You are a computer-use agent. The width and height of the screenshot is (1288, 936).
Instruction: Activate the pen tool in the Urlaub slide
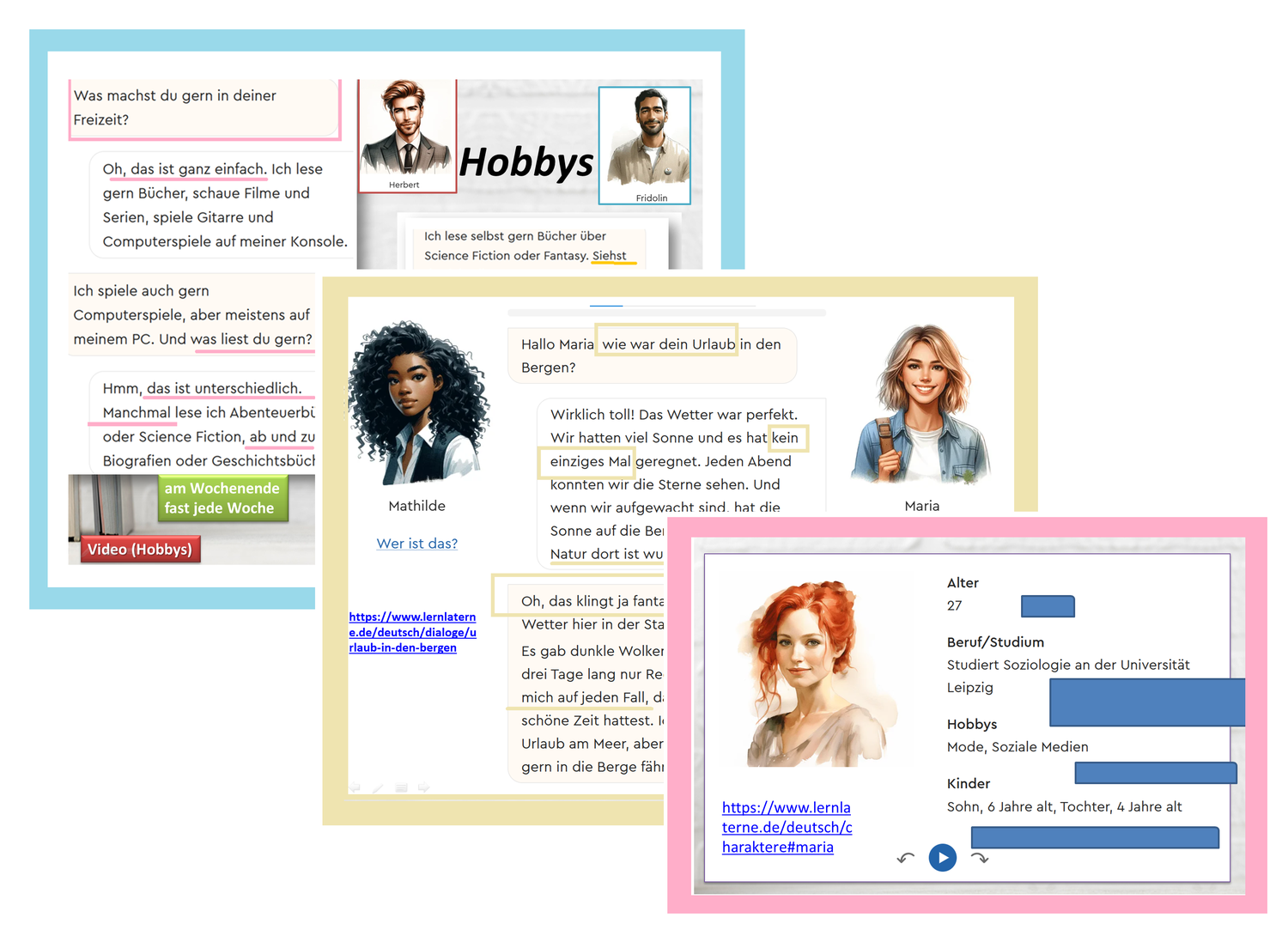tap(378, 787)
